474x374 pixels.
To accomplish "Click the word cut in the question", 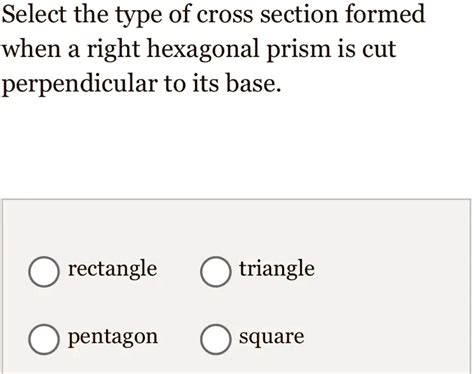I will 379,50.
